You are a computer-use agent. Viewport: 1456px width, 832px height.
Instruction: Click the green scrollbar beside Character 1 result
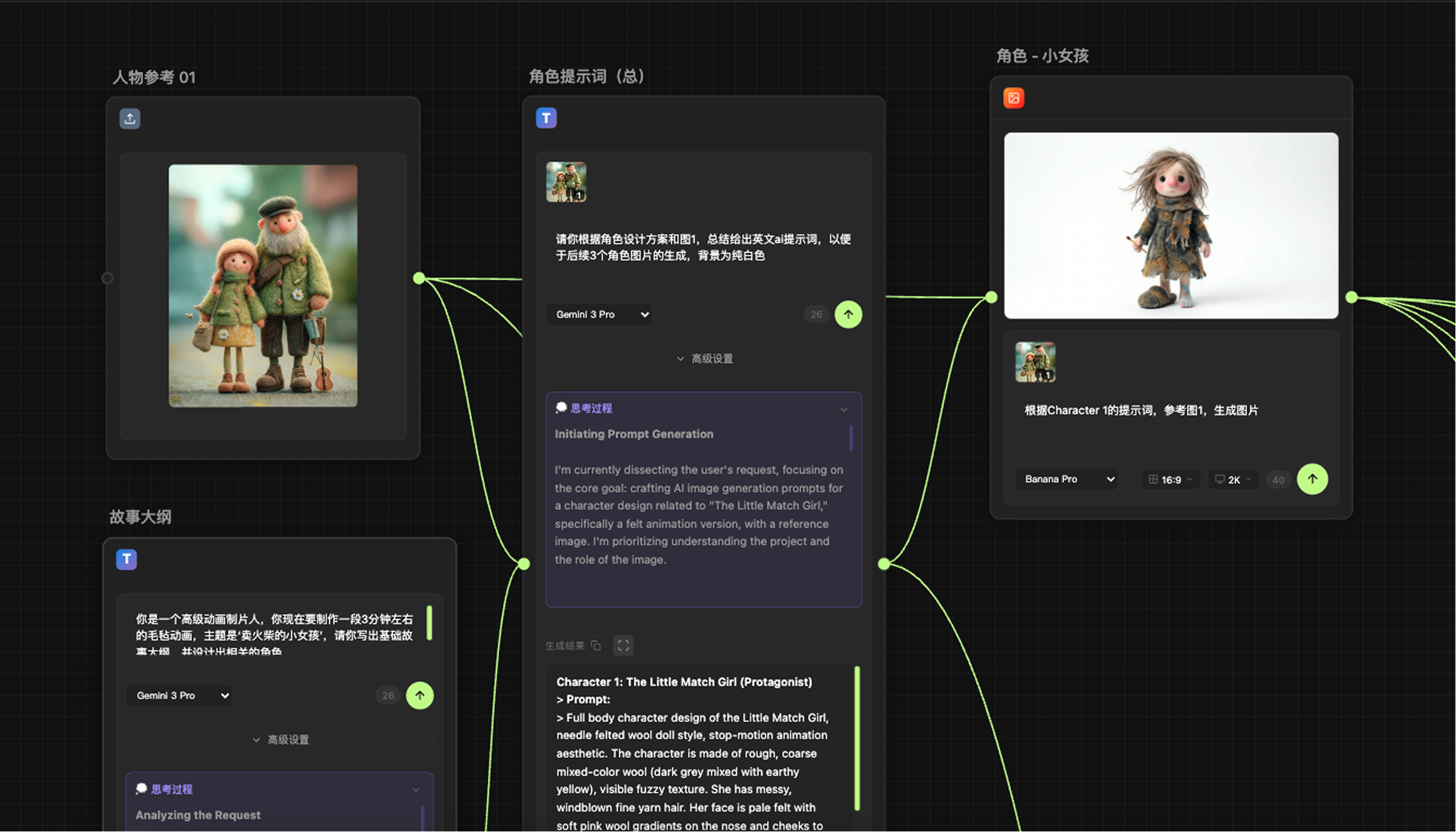(x=857, y=738)
